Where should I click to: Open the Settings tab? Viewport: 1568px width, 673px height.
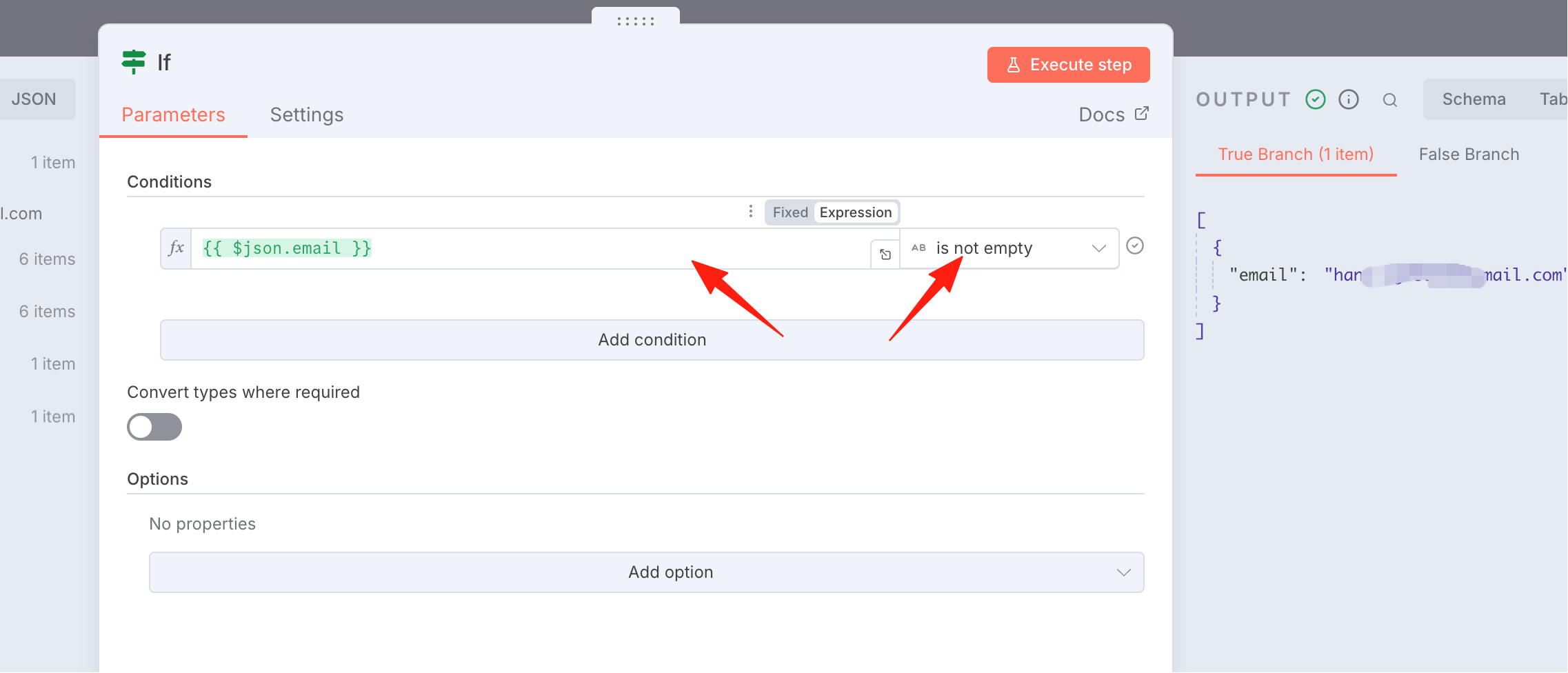click(307, 114)
